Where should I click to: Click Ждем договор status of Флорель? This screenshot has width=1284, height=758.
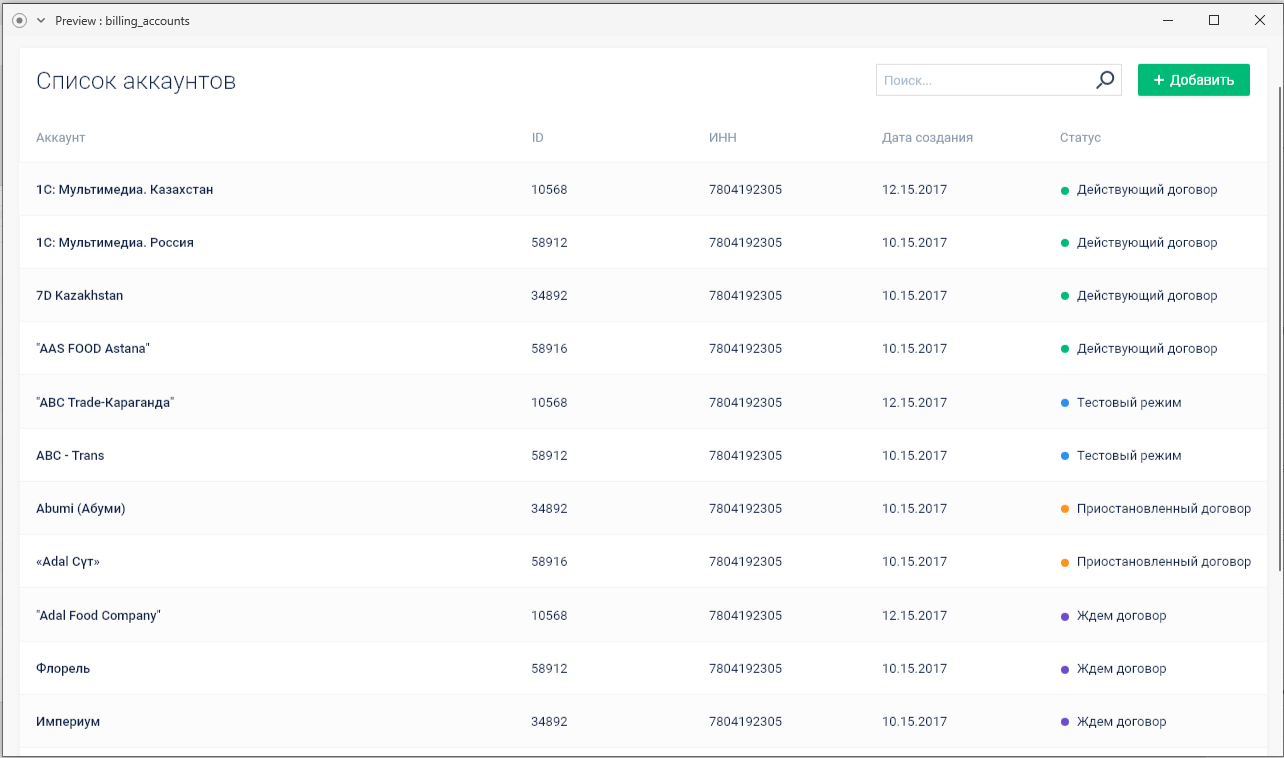(1113, 668)
